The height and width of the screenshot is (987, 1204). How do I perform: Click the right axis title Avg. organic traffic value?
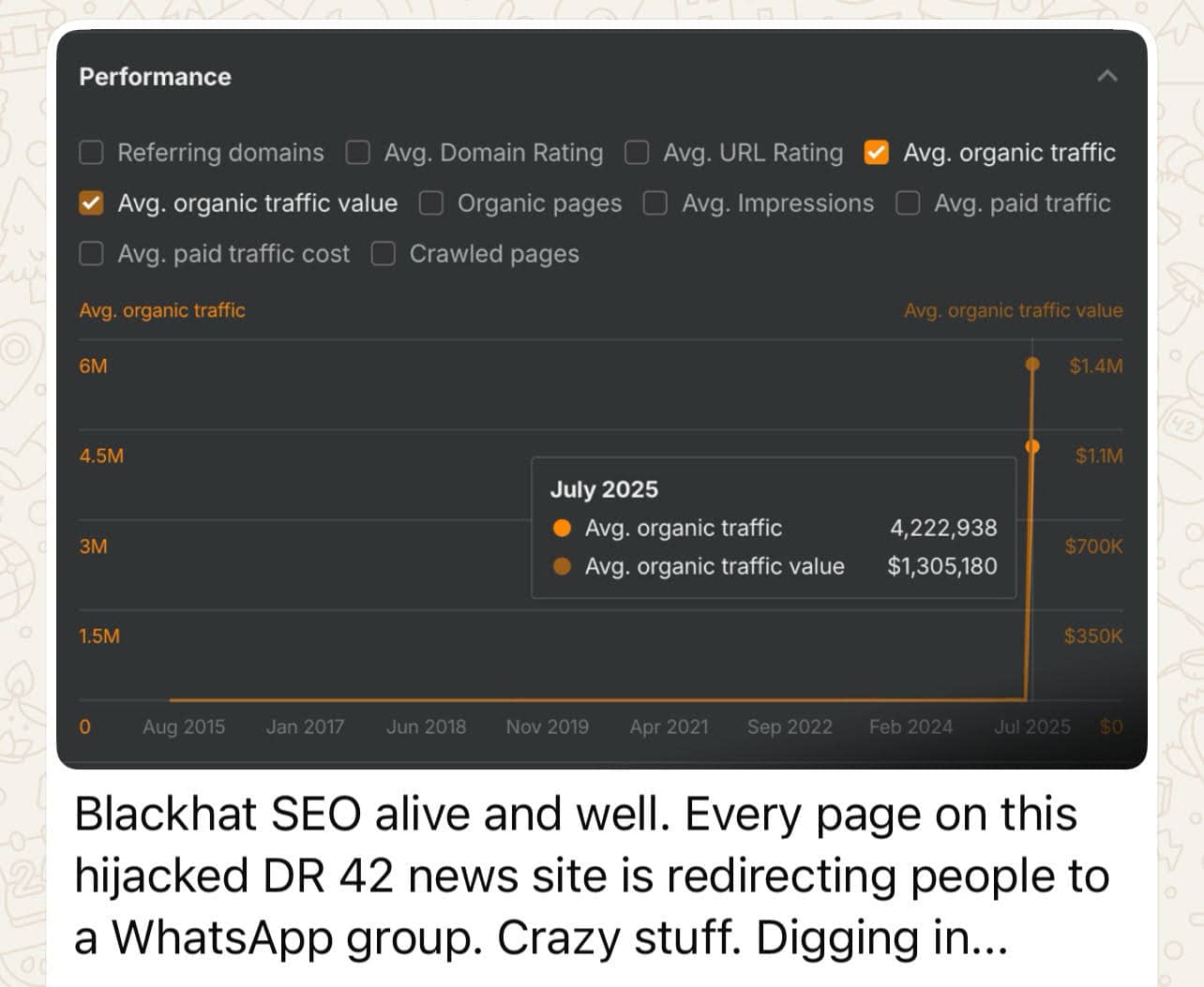(x=1013, y=310)
